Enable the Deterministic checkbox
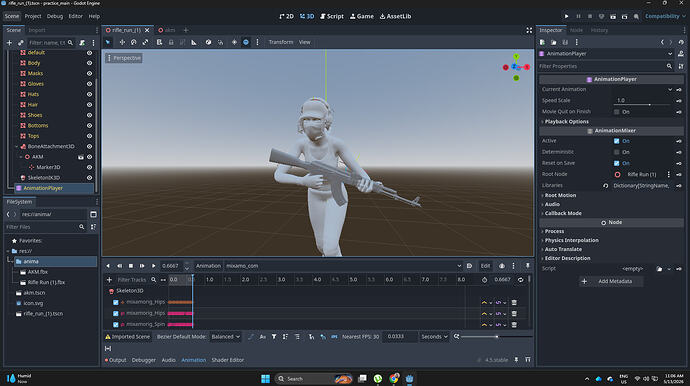The image size is (690, 386). 617,152
